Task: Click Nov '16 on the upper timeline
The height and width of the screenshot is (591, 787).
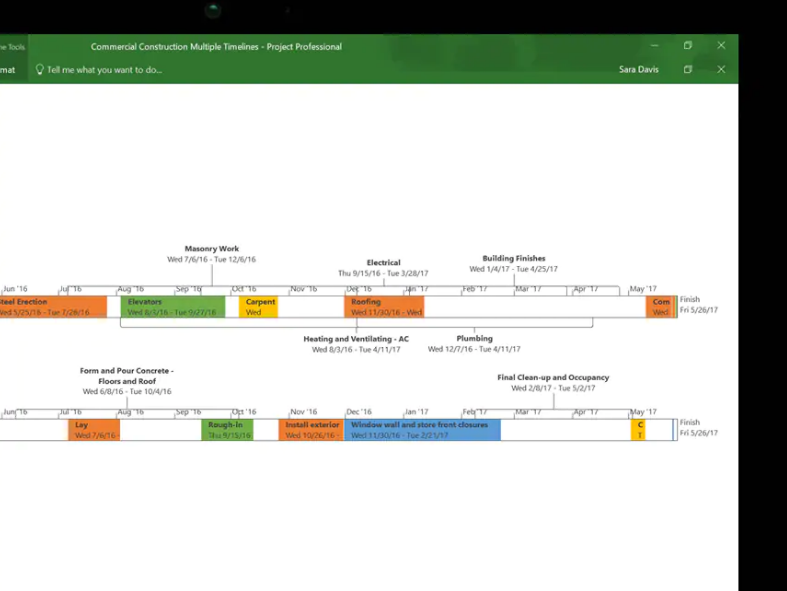Action: point(304,289)
